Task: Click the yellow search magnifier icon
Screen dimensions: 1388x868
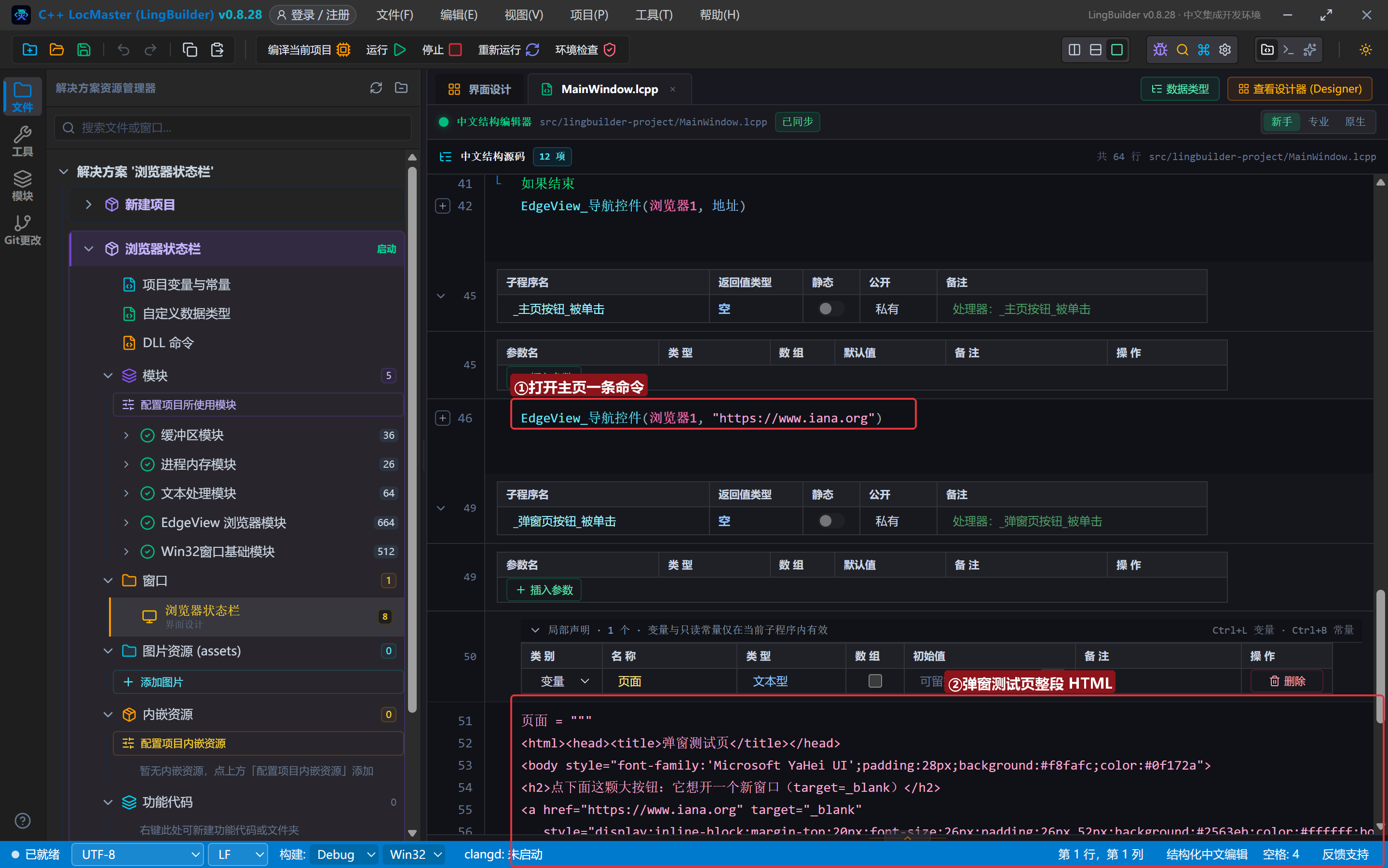Action: click(1182, 50)
